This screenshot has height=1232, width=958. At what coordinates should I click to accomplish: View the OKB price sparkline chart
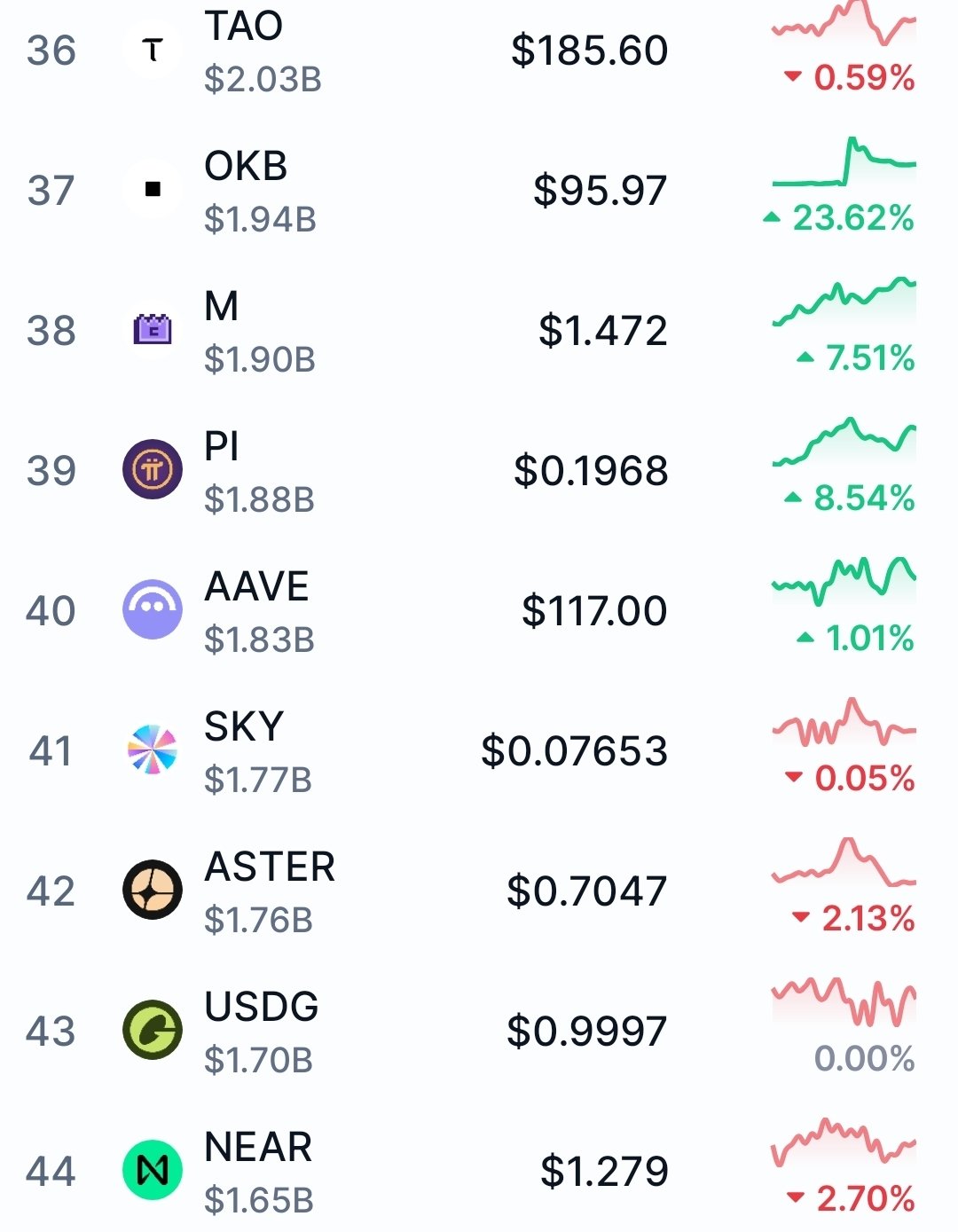coord(844,162)
